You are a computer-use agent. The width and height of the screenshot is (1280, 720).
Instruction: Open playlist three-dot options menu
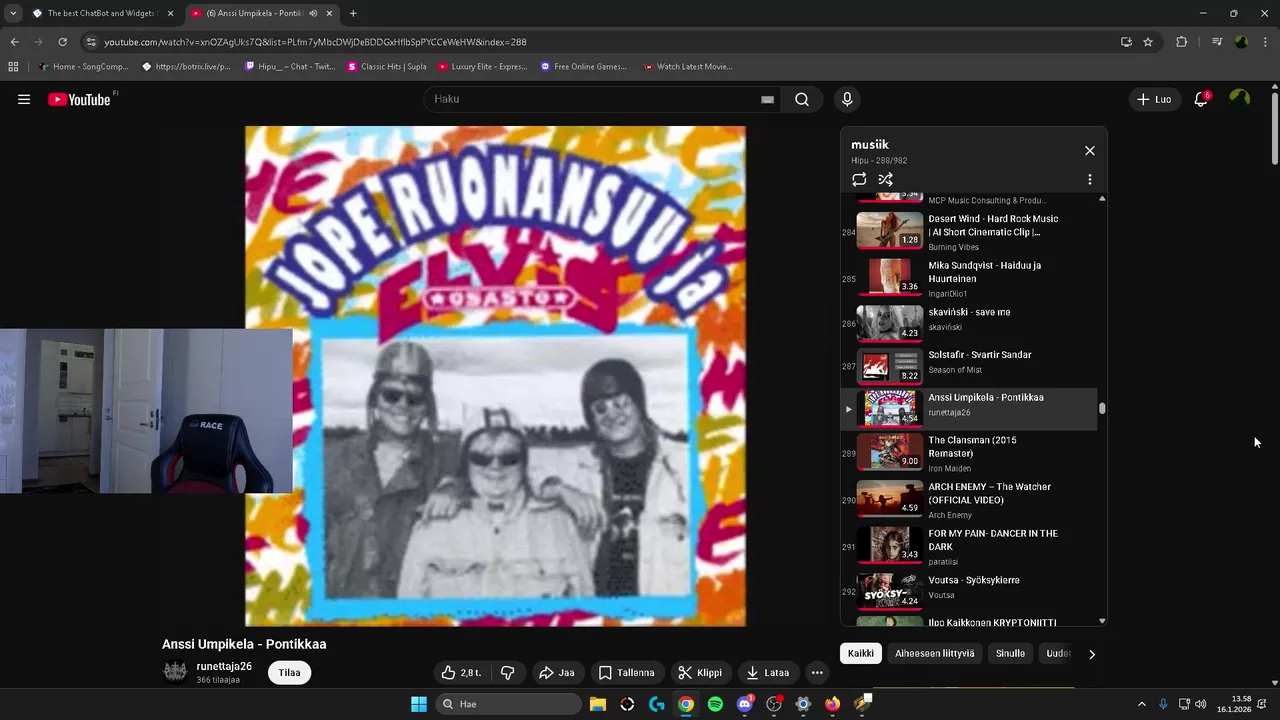[x=1090, y=180]
